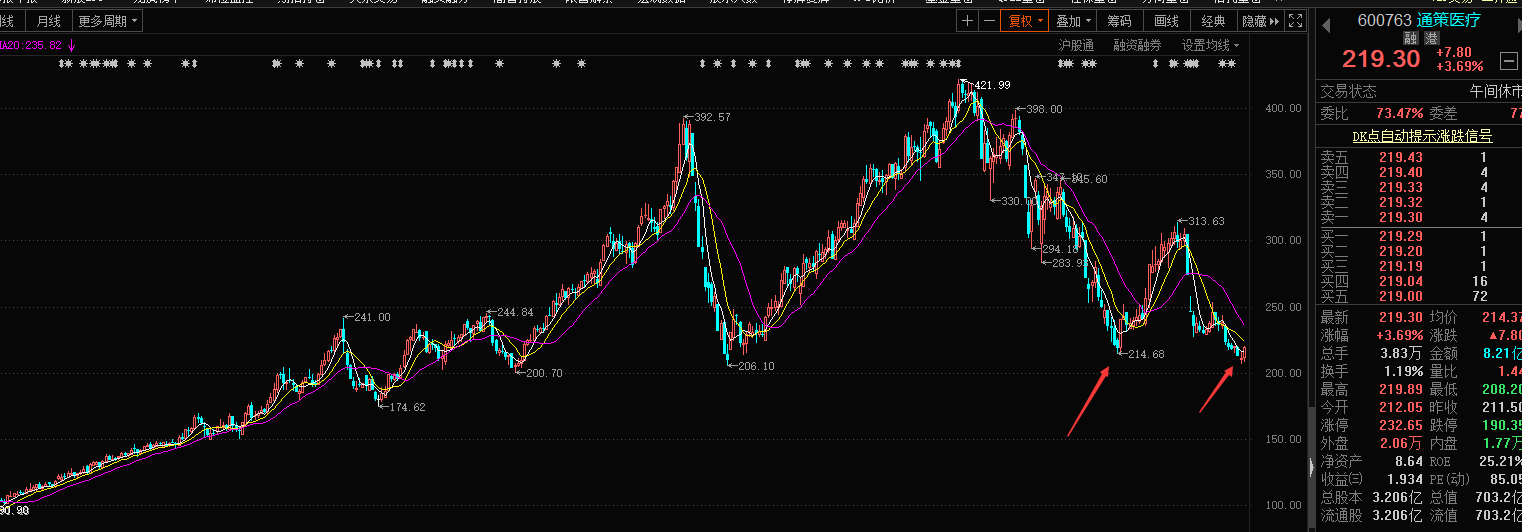This screenshot has height=532, width=1522.
Task: Click chart label 313.63
Action: click(1205, 221)
